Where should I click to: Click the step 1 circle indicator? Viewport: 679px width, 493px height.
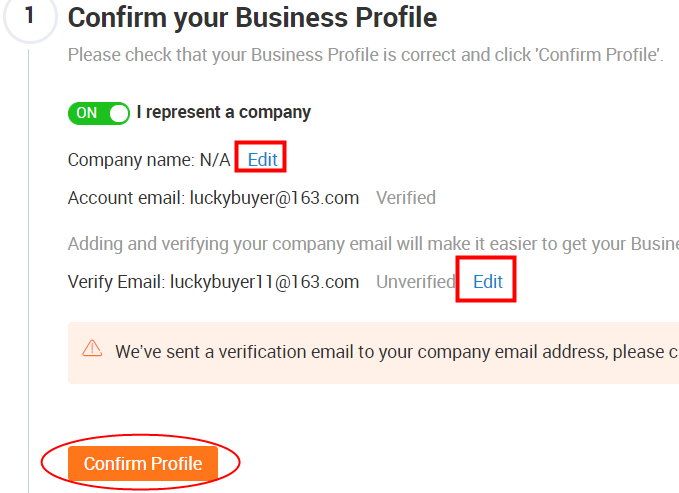(30, 16)
